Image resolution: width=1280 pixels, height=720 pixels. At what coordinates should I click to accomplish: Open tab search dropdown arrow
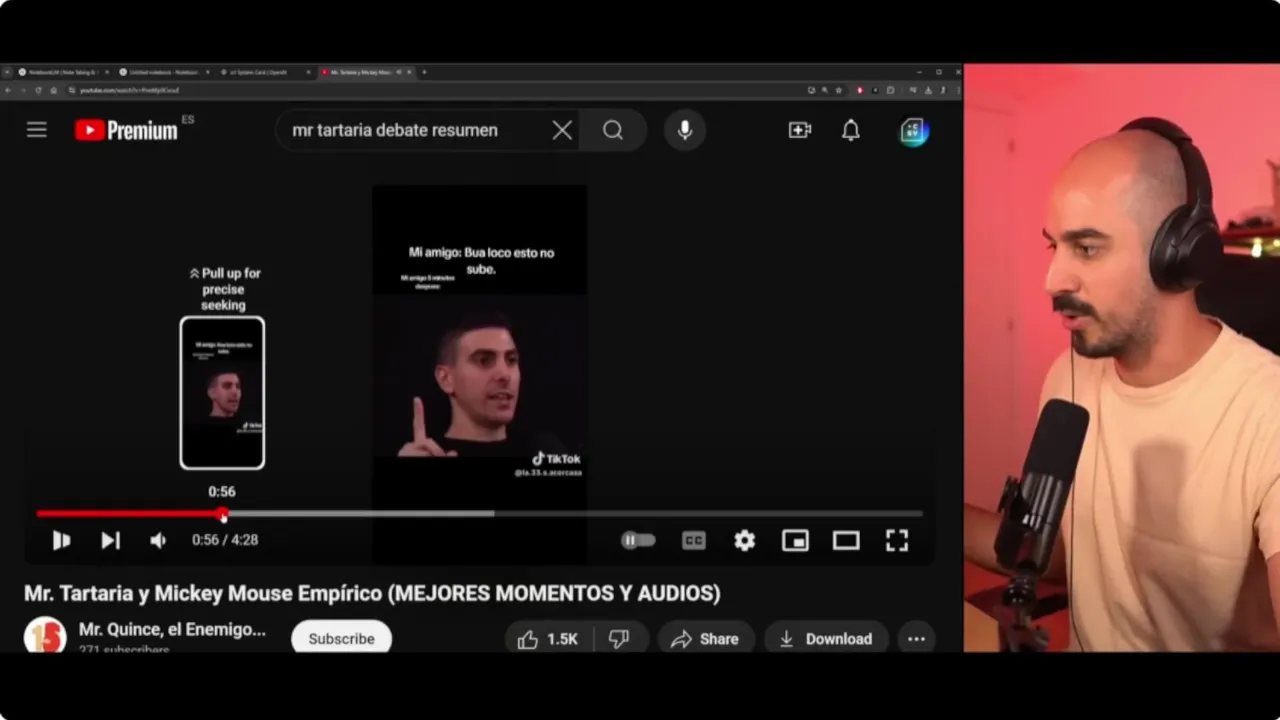point(7,72)
